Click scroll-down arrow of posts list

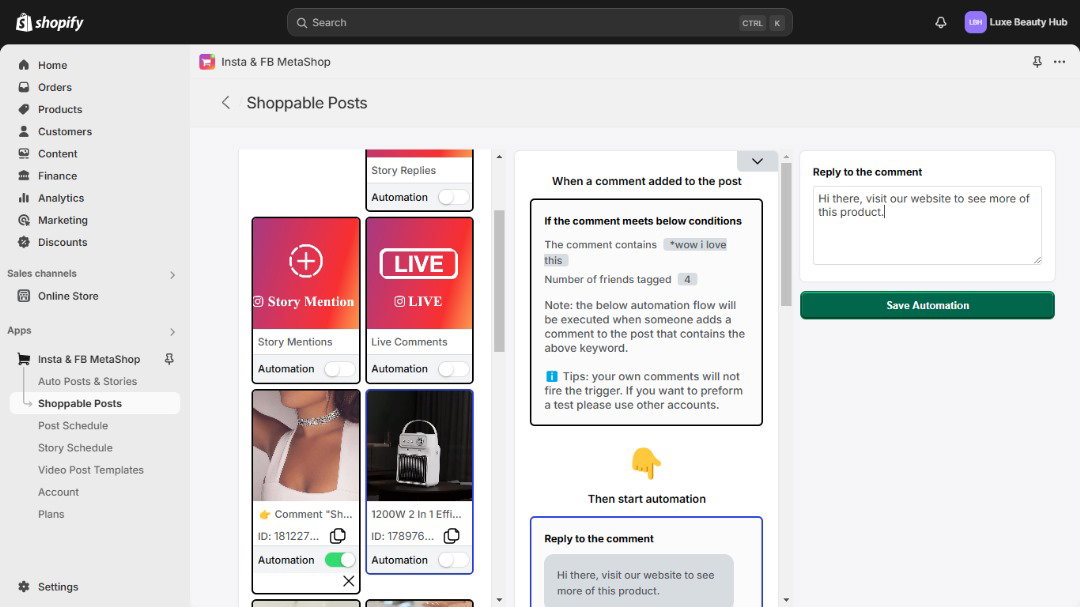point(499,600)
